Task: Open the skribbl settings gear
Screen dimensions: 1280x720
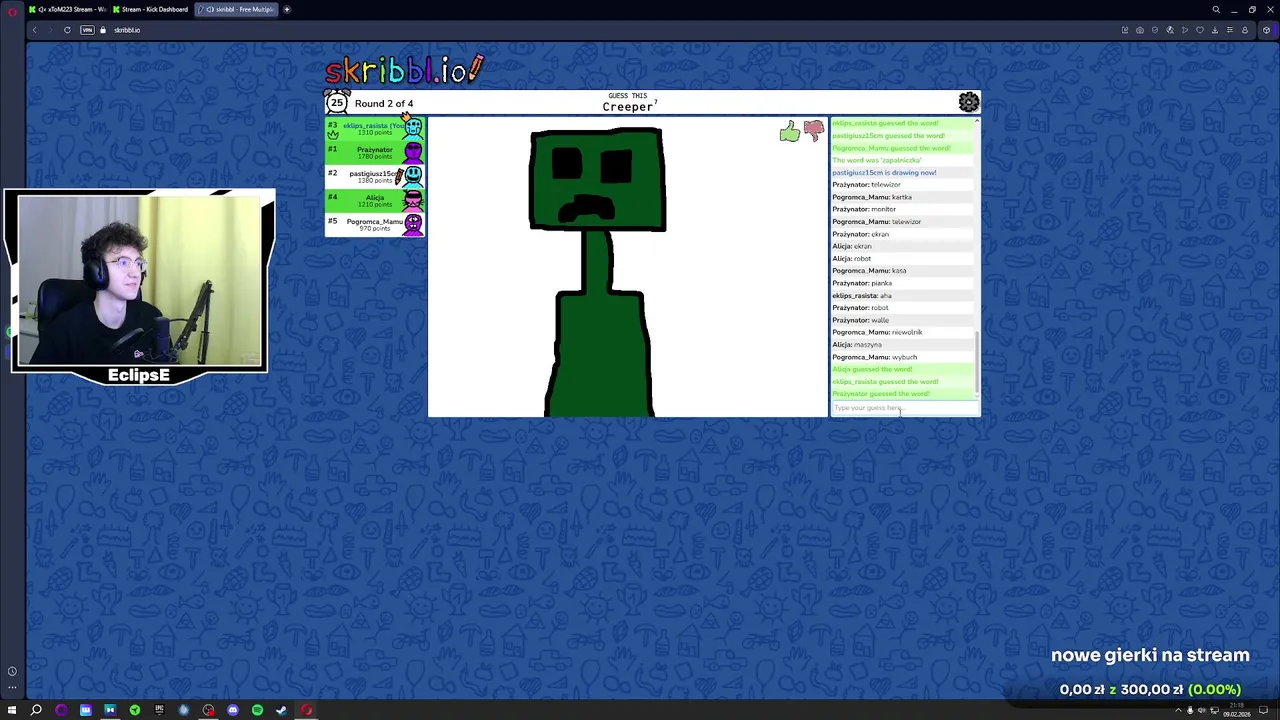Action: (x=968, y=102)
